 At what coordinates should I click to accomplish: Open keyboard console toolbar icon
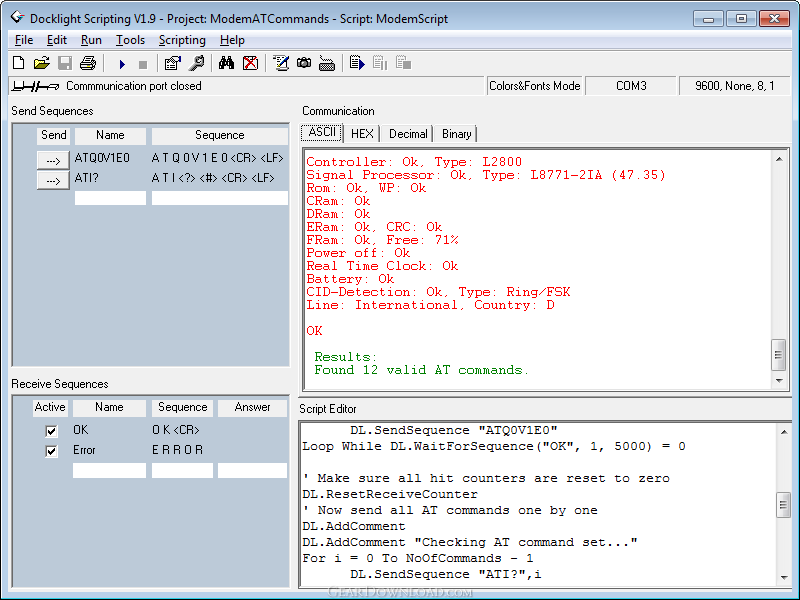[327, 64]
